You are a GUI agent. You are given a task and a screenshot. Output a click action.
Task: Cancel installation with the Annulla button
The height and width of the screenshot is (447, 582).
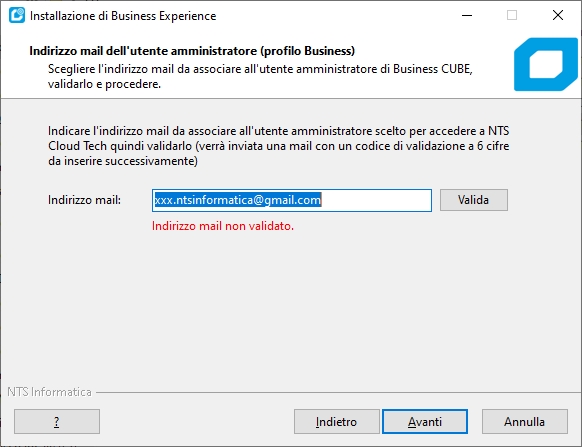(x=524, y=421)
